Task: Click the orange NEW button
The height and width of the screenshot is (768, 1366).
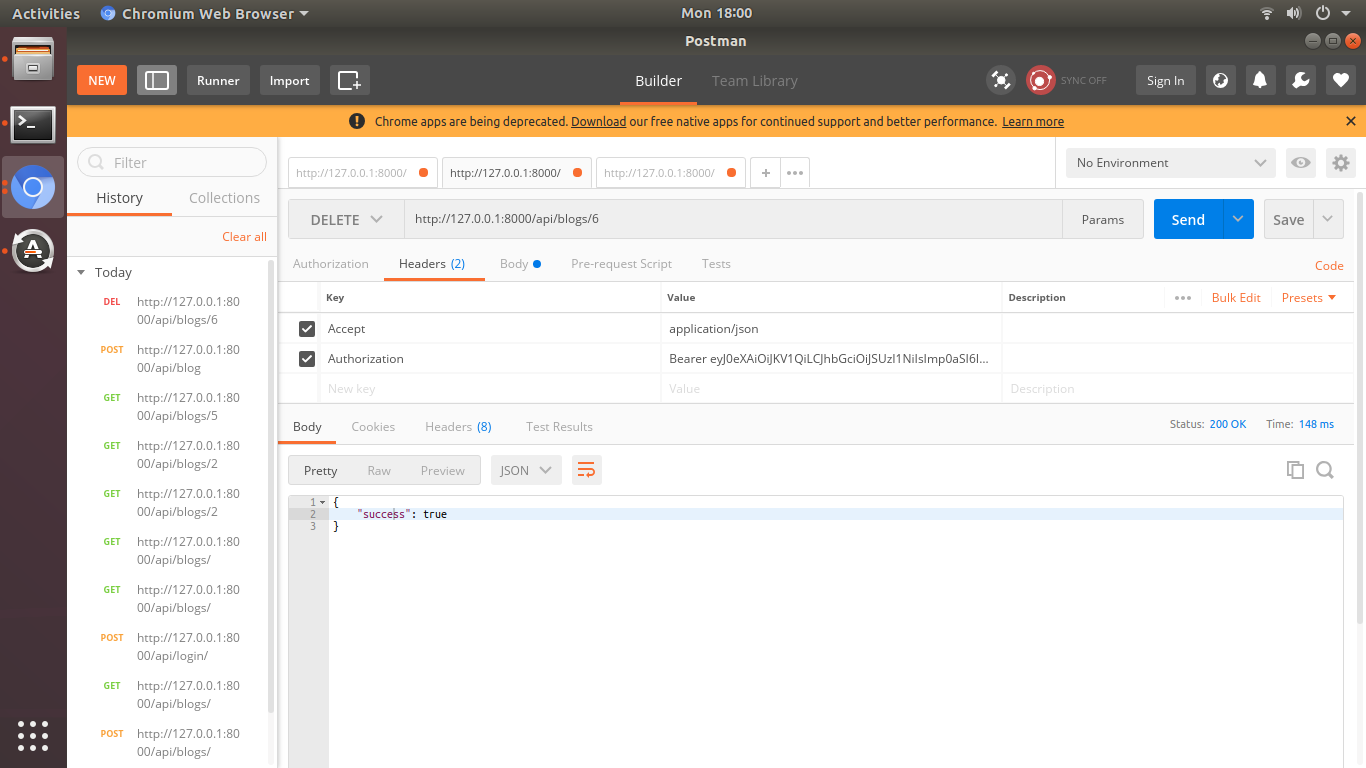Action: click(102, 81)
